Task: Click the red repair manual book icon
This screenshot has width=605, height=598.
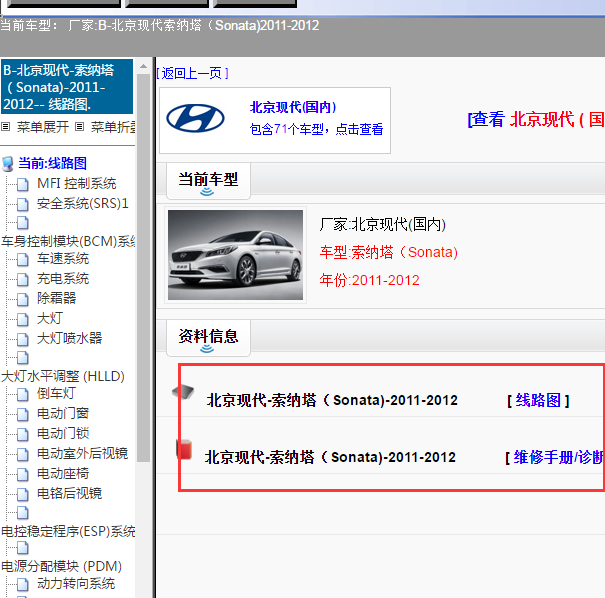Action: (x=184, y=449)
